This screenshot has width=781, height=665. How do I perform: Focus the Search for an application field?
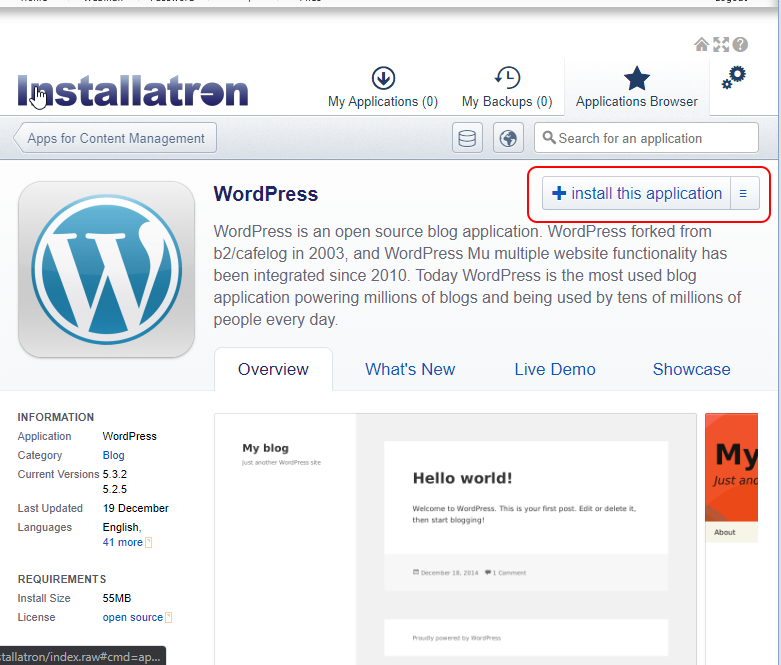click(646, 138)
